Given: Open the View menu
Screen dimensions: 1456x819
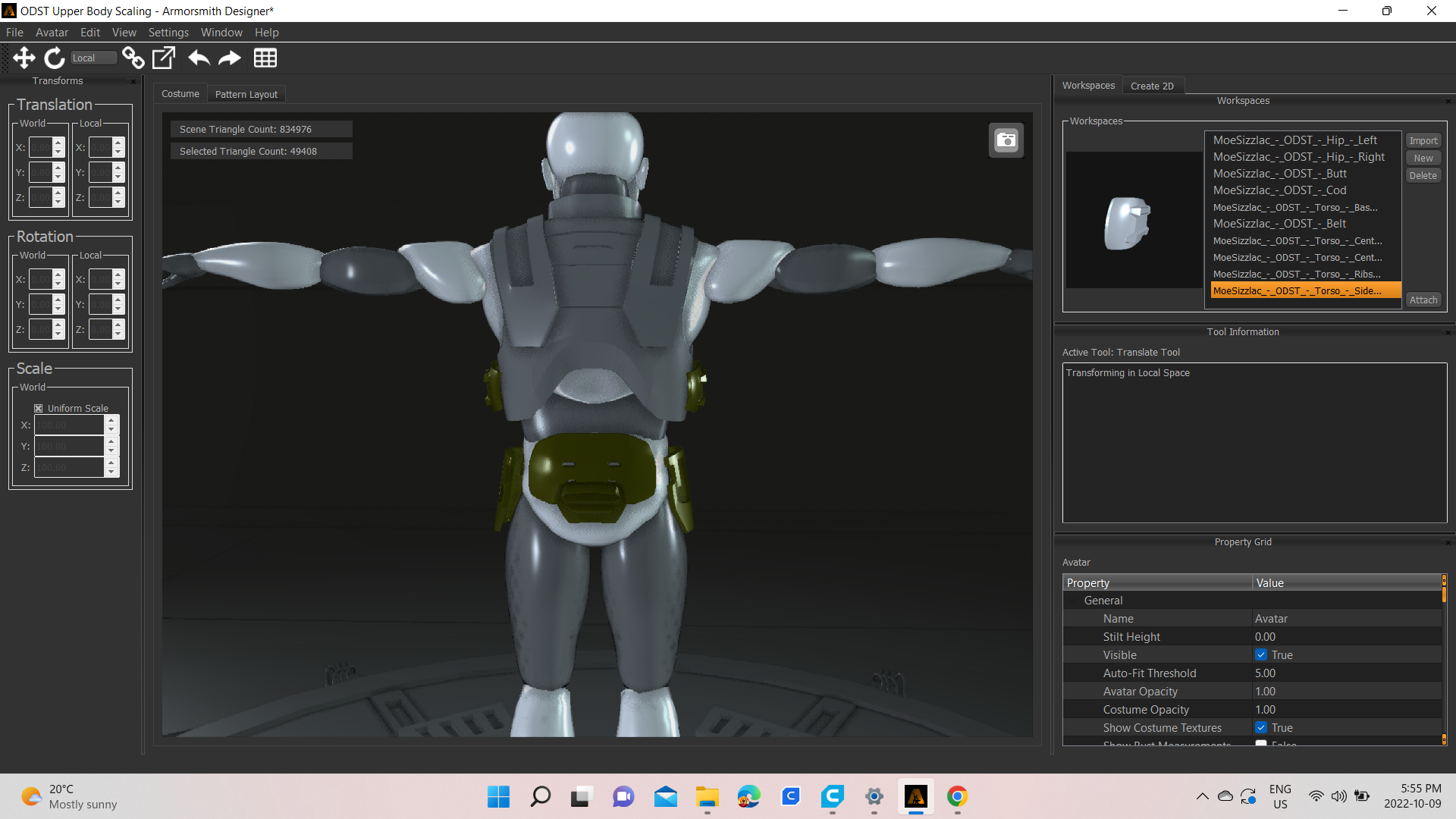Looking at the screenshot, I should click(x=124, y=33).
